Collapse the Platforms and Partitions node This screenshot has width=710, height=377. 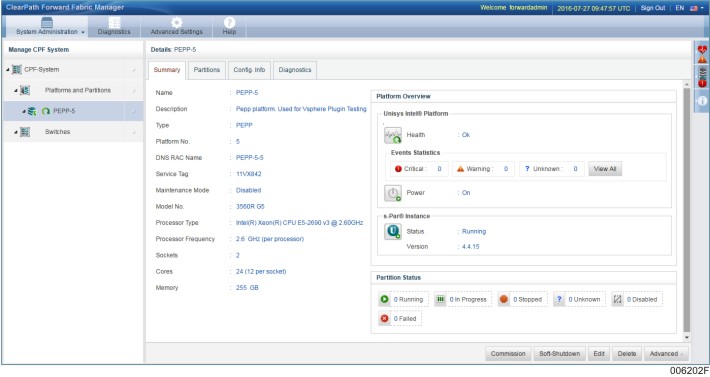[16, 91]
